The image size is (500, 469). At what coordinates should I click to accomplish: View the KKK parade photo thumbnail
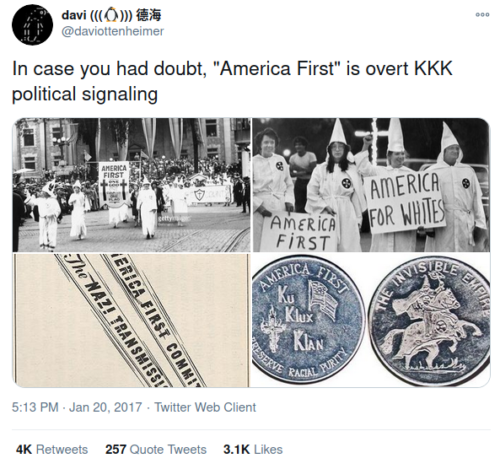(x=131, y=185)
